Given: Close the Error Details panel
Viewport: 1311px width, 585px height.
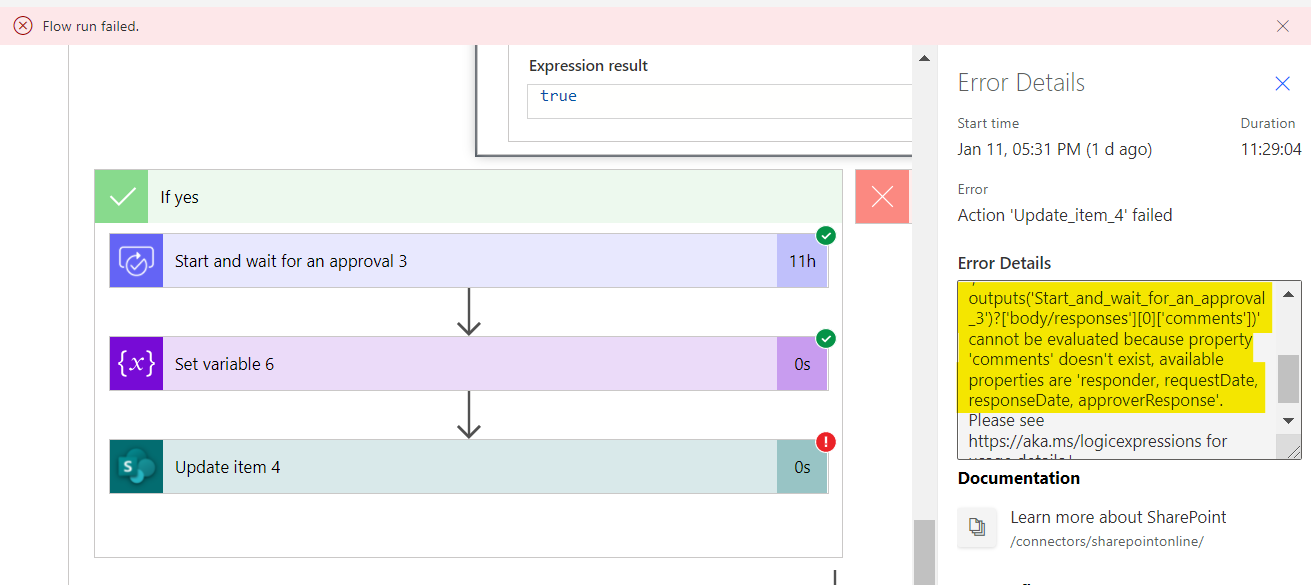Looking at the screenshot, I should click(x=1282, y=84).
